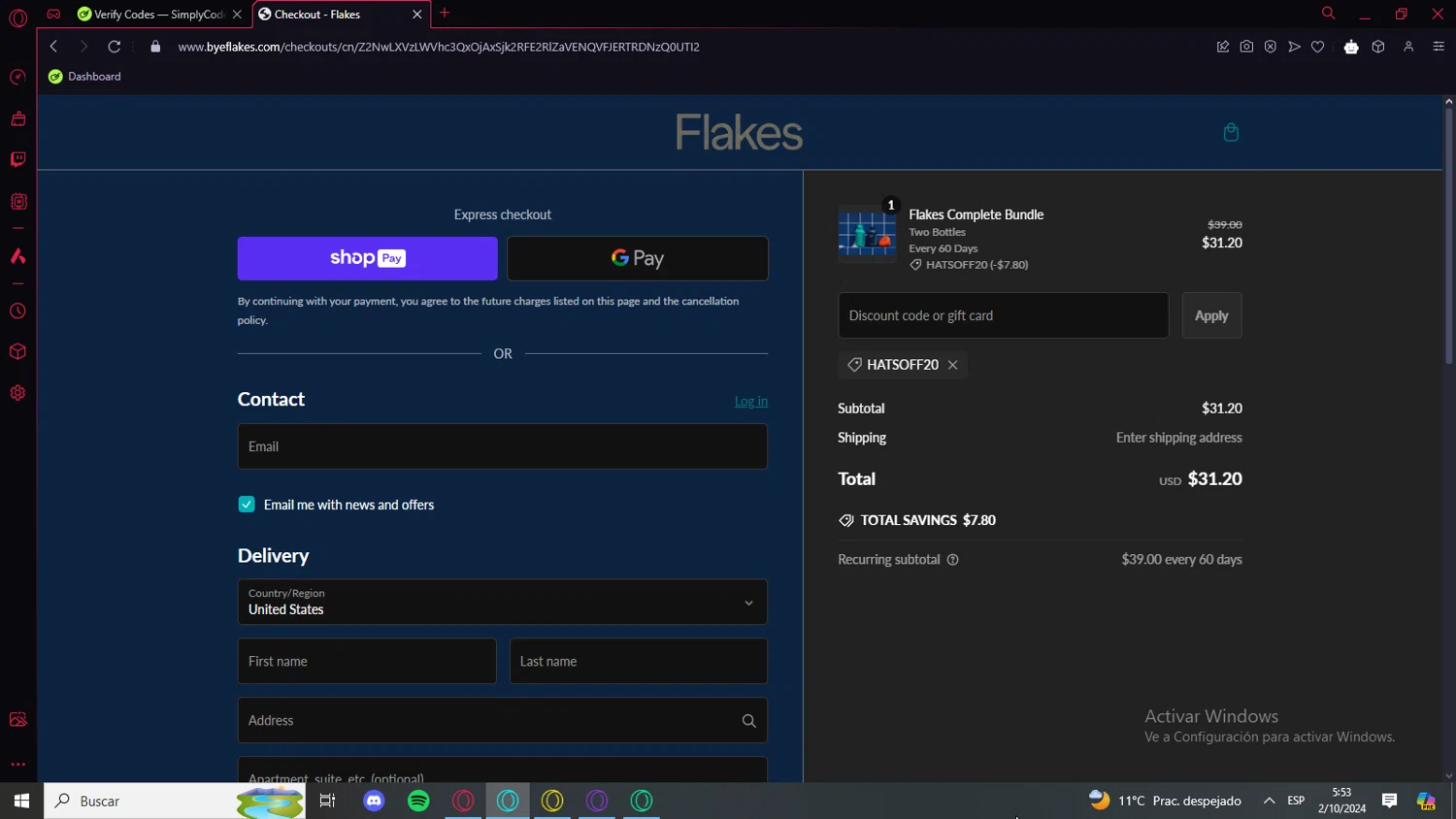This screenshot has width=1456, height=819.
Task: Show hidden system tray icons
Action: coord(1269,801)
